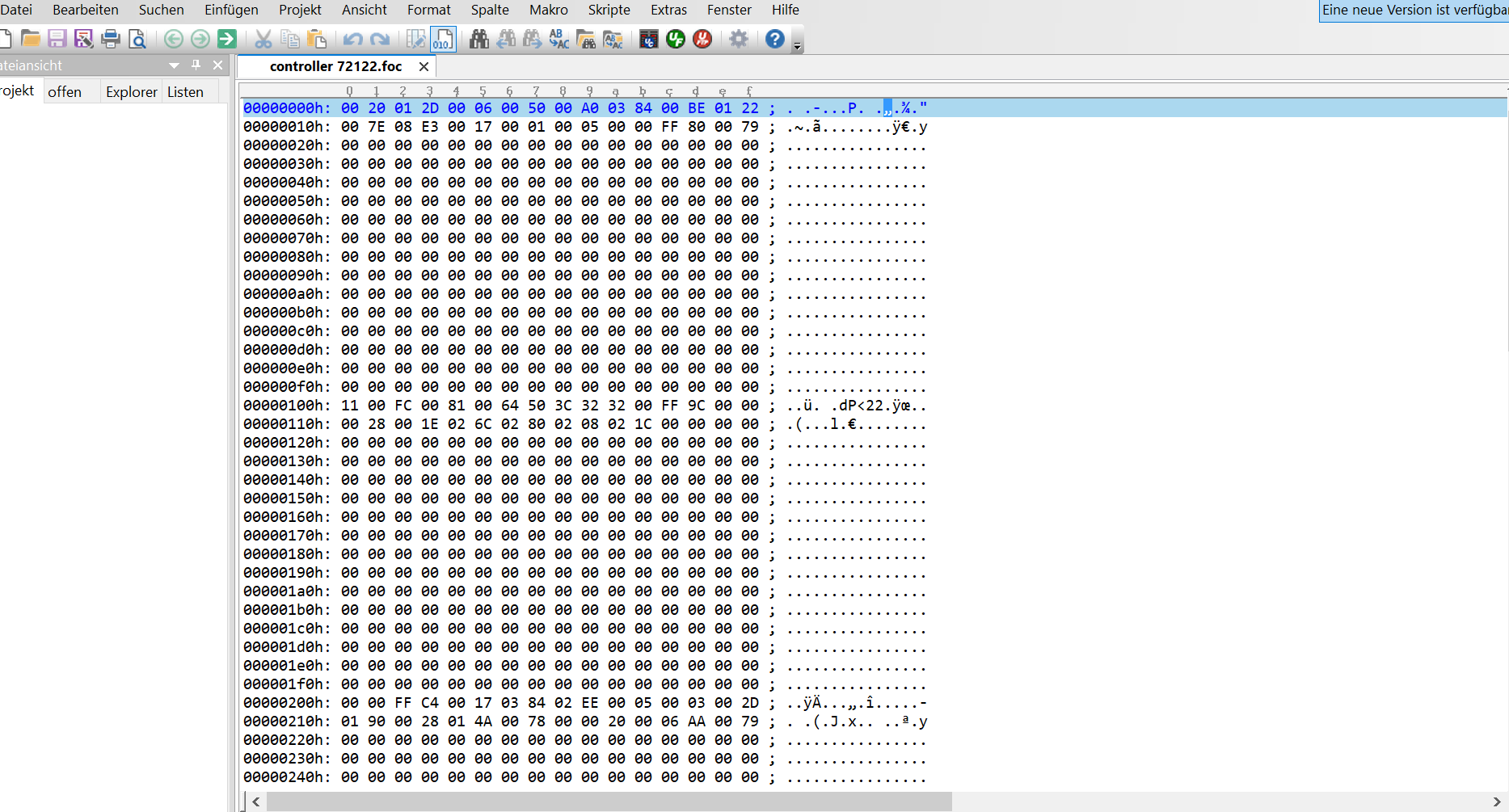This screenshot has width=1509, height=812.
Task: Click the new version available notice
Action: click(x=1414, y=10)
